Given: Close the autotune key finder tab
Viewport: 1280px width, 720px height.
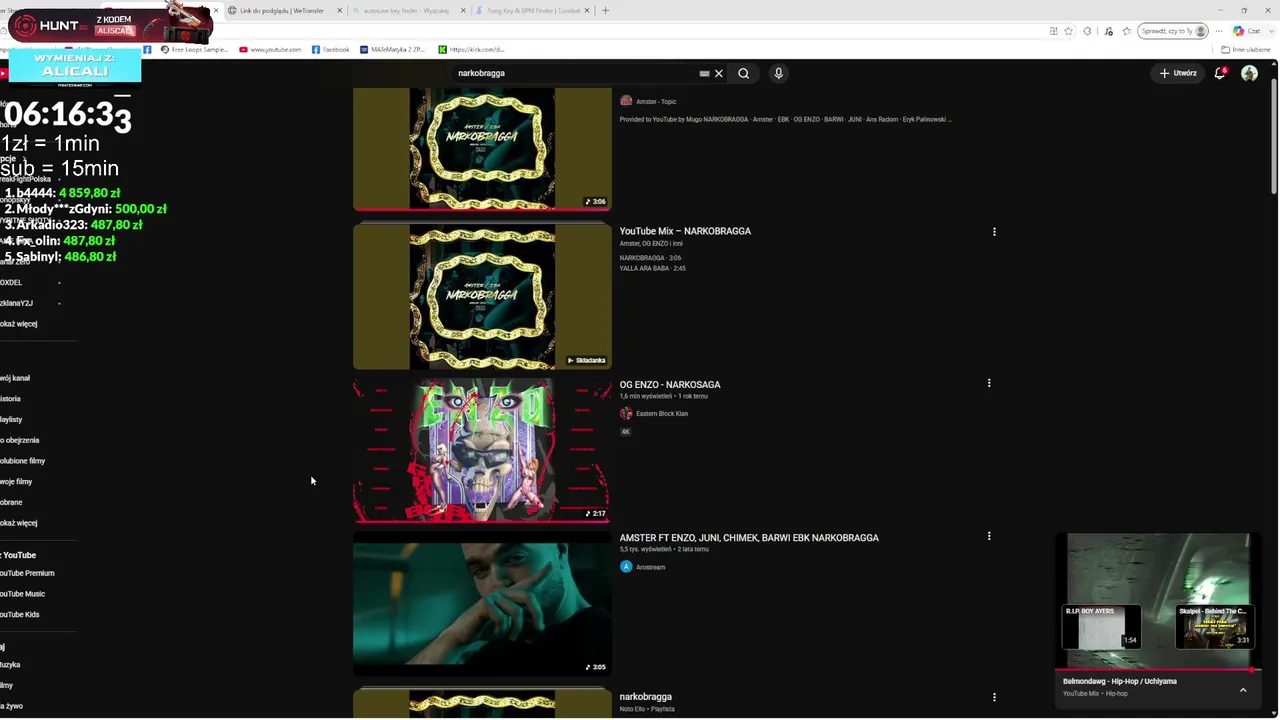Looking at the screenshot, I should click(x=463, y=10).
